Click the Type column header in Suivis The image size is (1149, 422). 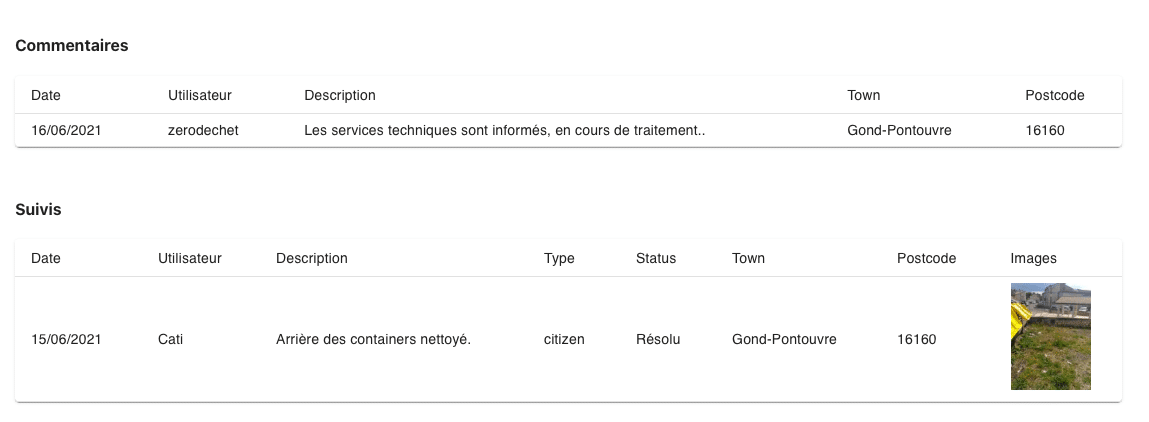click(559, 258)
